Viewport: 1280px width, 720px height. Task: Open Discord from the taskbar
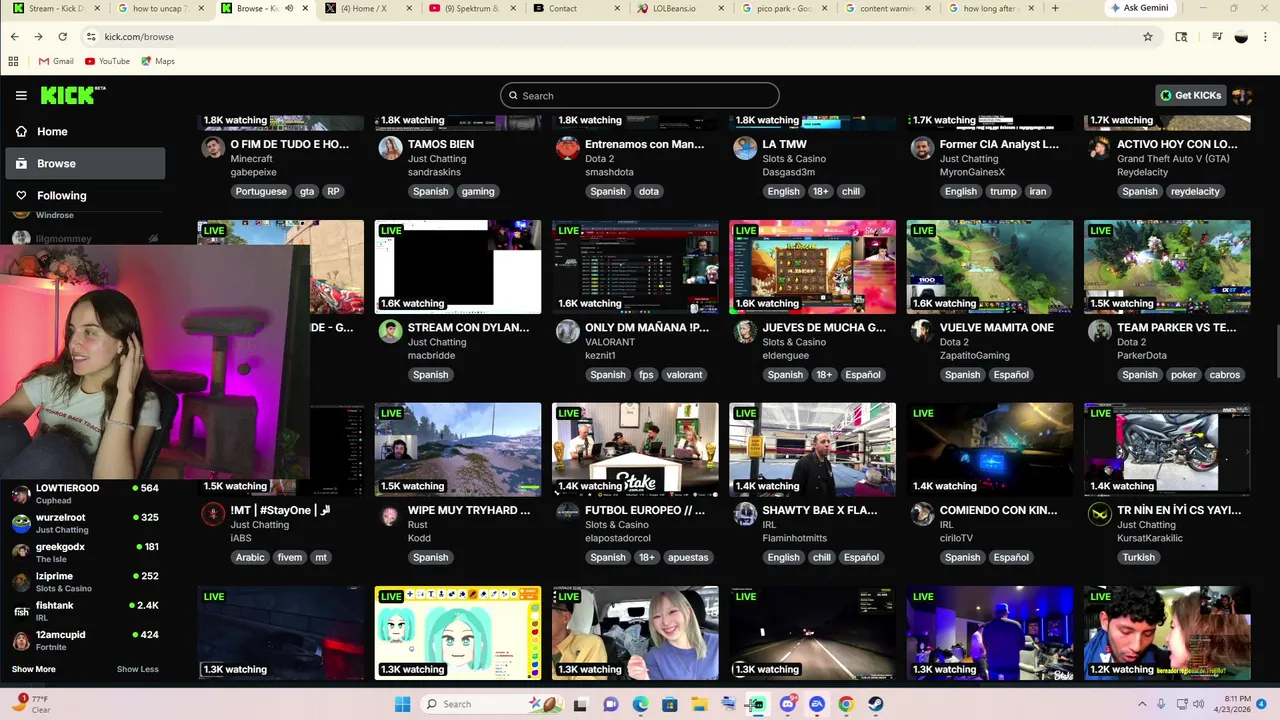point(787,704)
